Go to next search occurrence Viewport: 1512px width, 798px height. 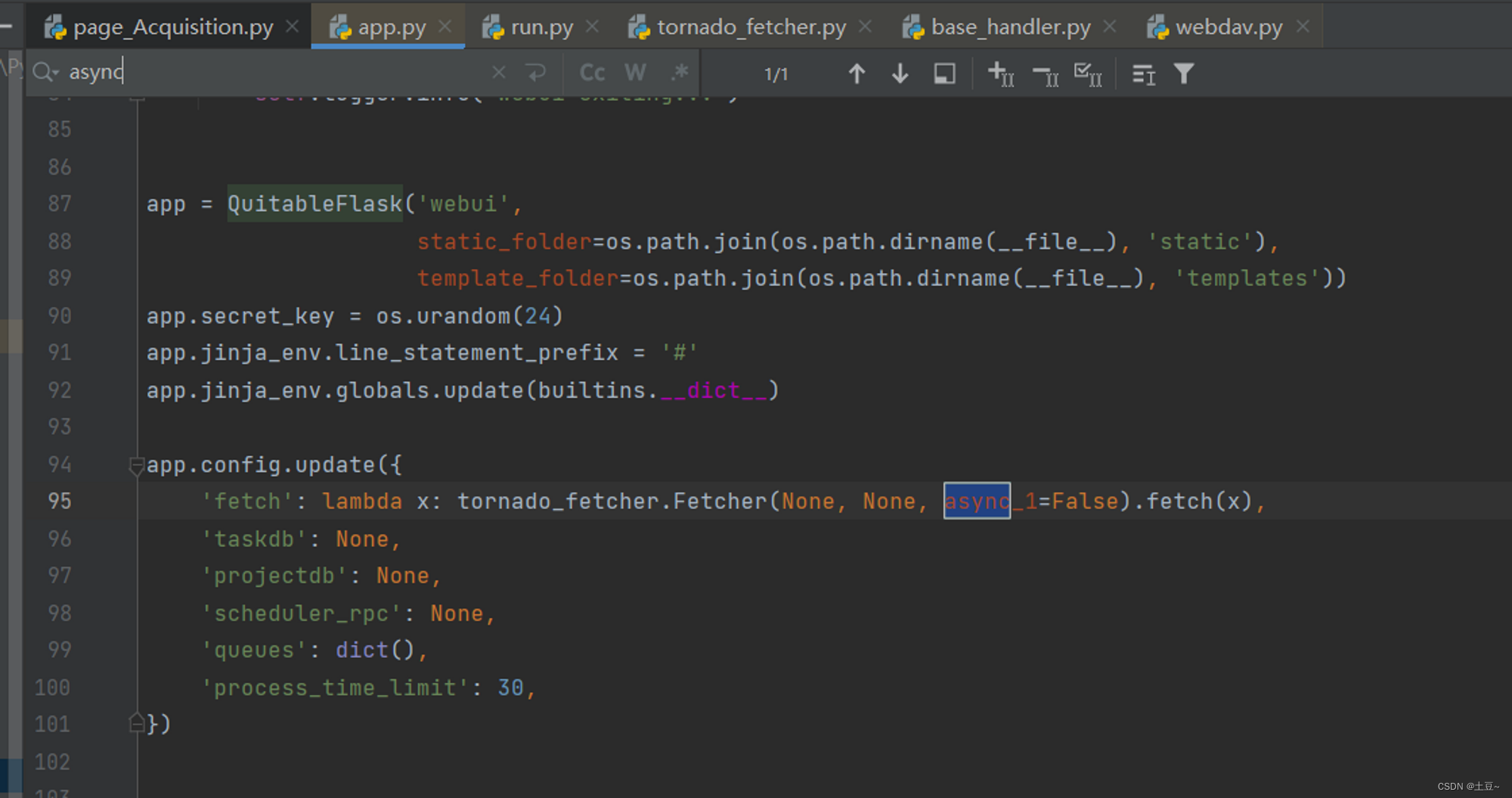point(900,73)
